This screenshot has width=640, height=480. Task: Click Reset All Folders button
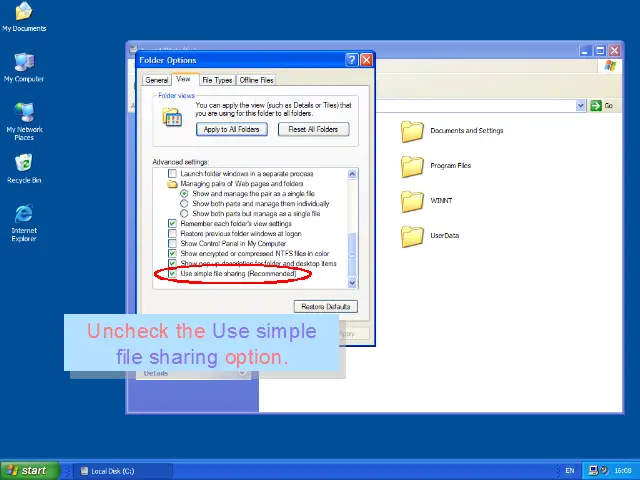313,129
